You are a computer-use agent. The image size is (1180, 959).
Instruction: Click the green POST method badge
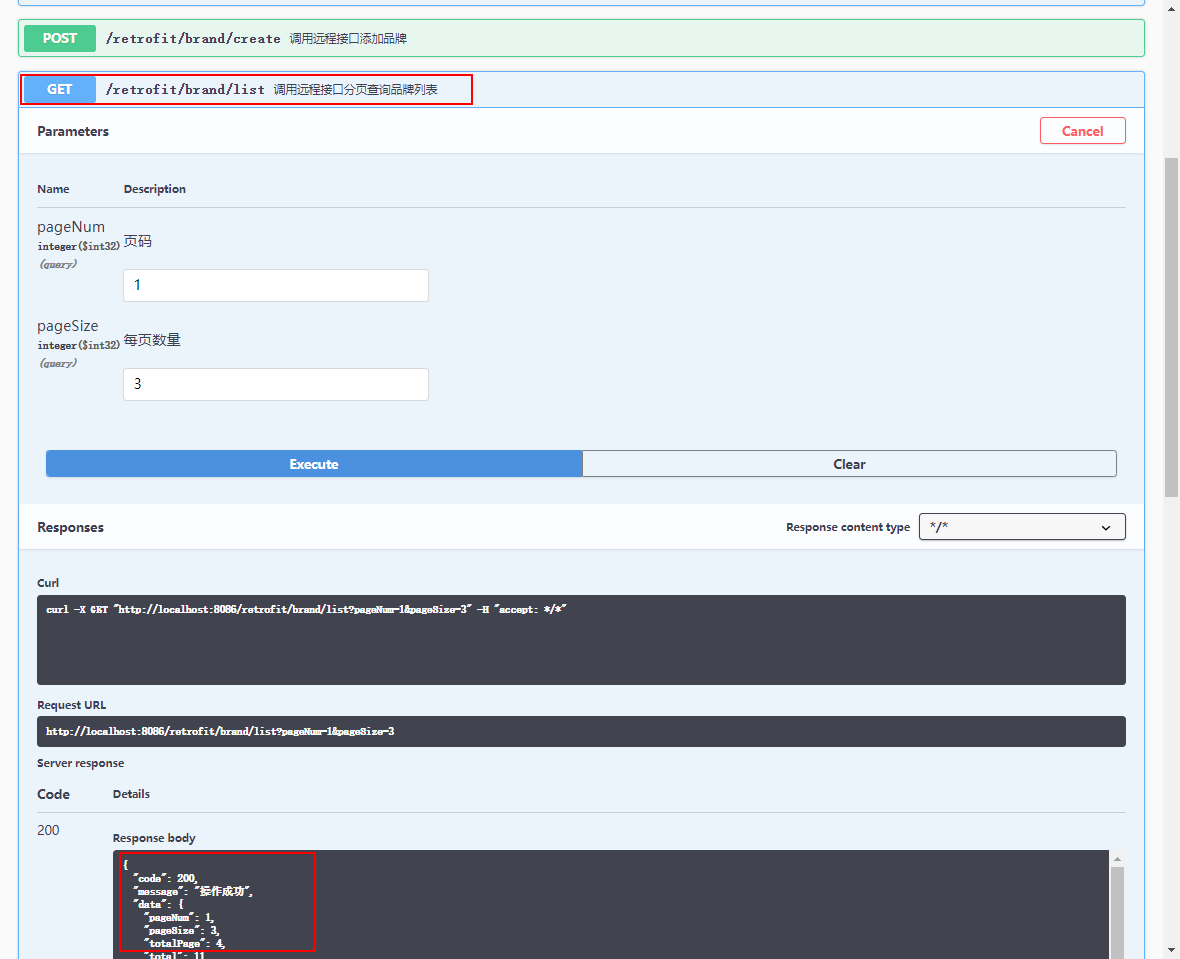pyautogui.click(x=59, y=38)
